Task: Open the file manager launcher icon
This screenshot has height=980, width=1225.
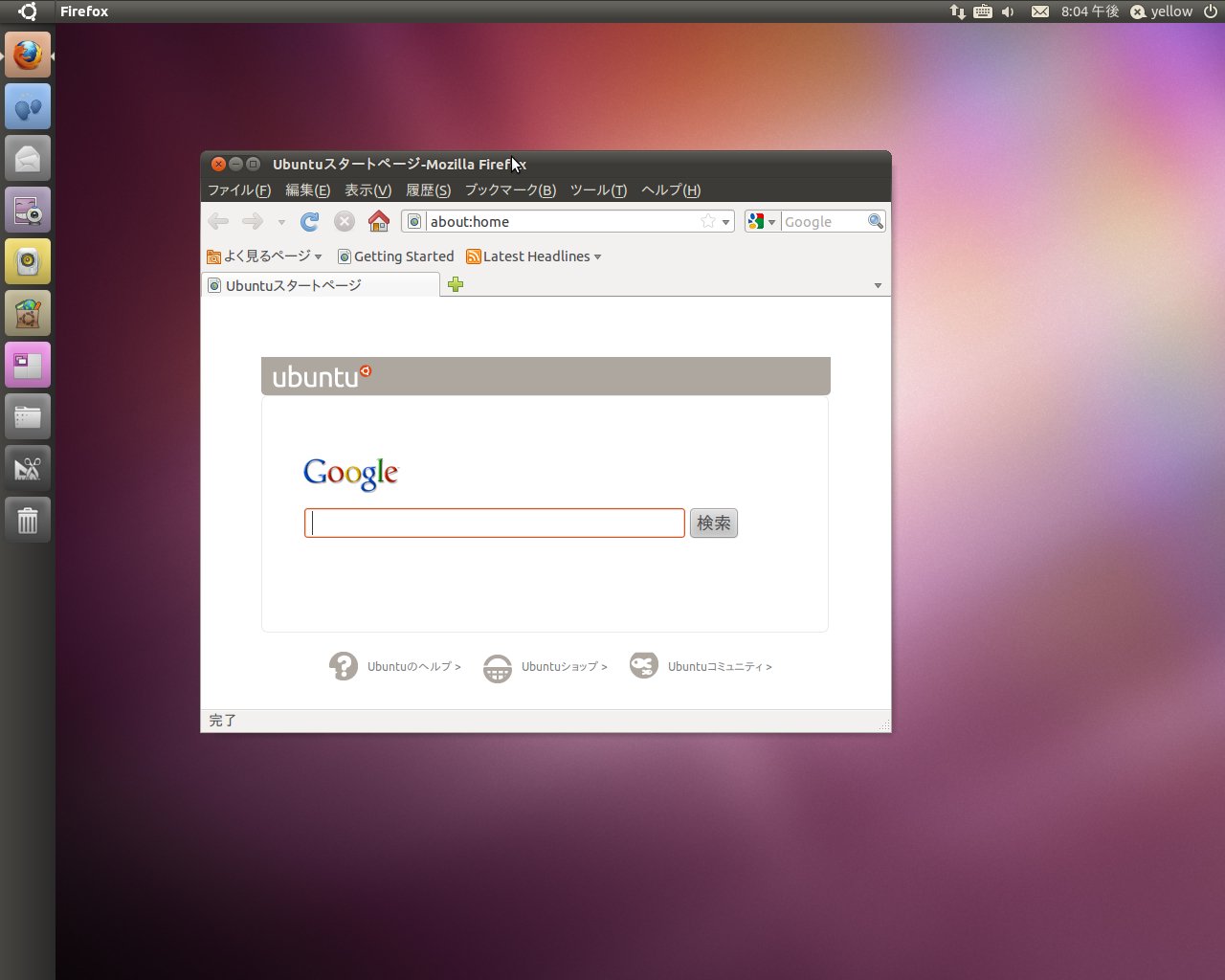Action: 28,416
